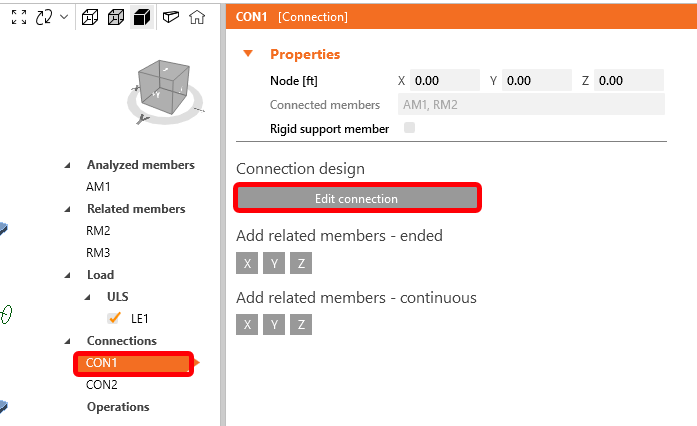Toggle the perspective view icon
697x426 pixels.
(x=170, y=17)
